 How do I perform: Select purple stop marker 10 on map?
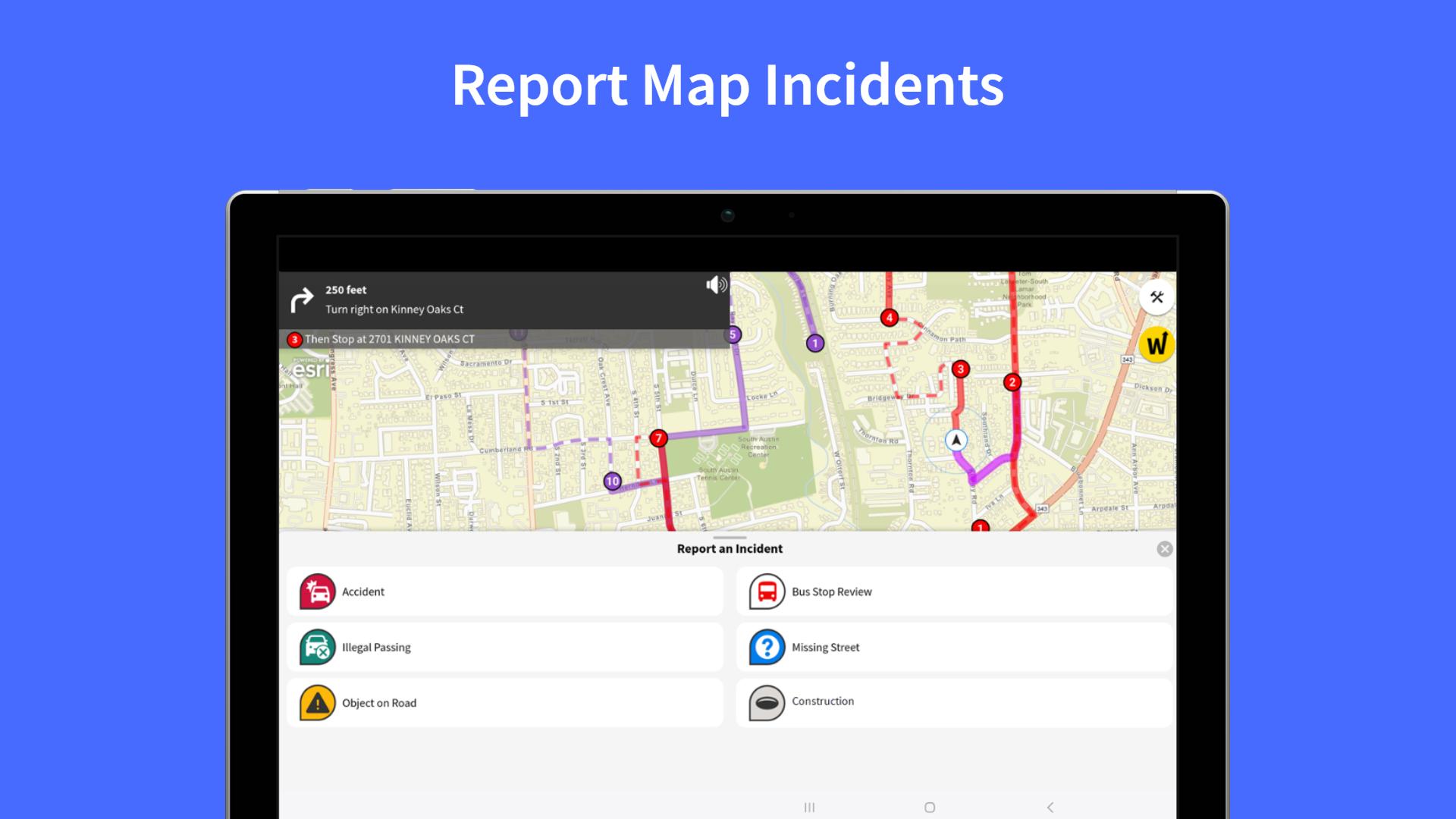pos(612,481)
